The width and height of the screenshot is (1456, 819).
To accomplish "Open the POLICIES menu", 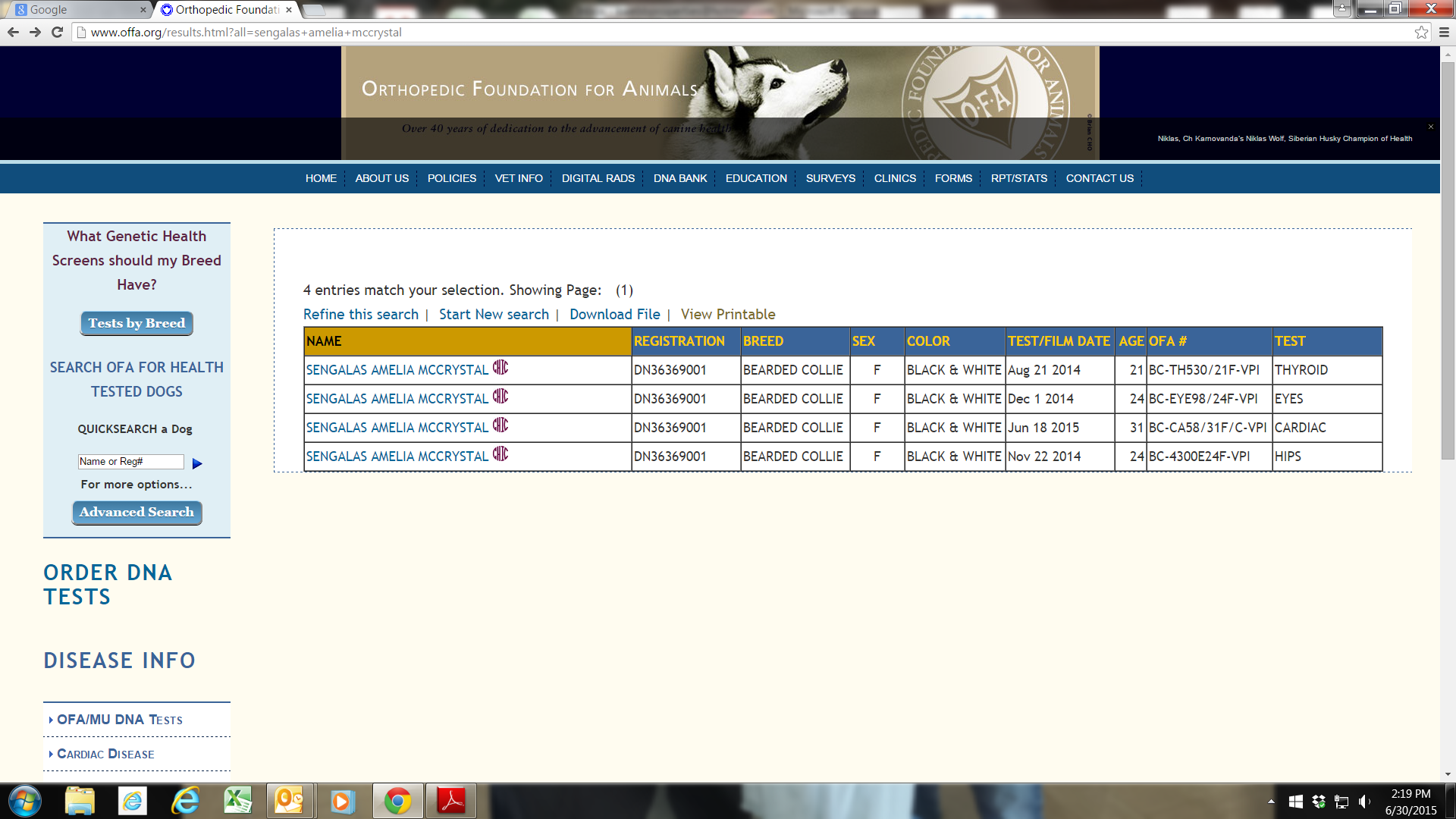I will [452, 178].
